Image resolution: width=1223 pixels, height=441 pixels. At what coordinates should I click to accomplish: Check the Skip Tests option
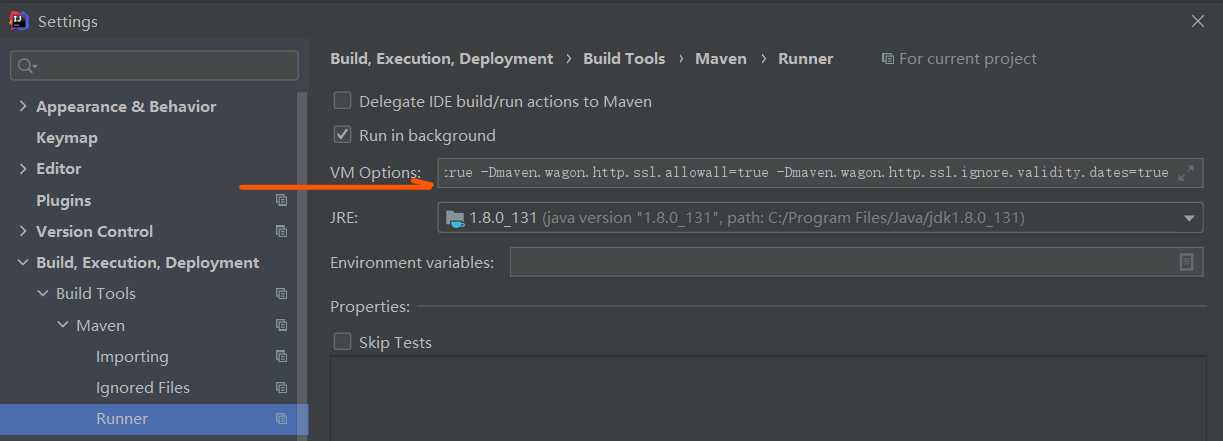tap(342, 342)
